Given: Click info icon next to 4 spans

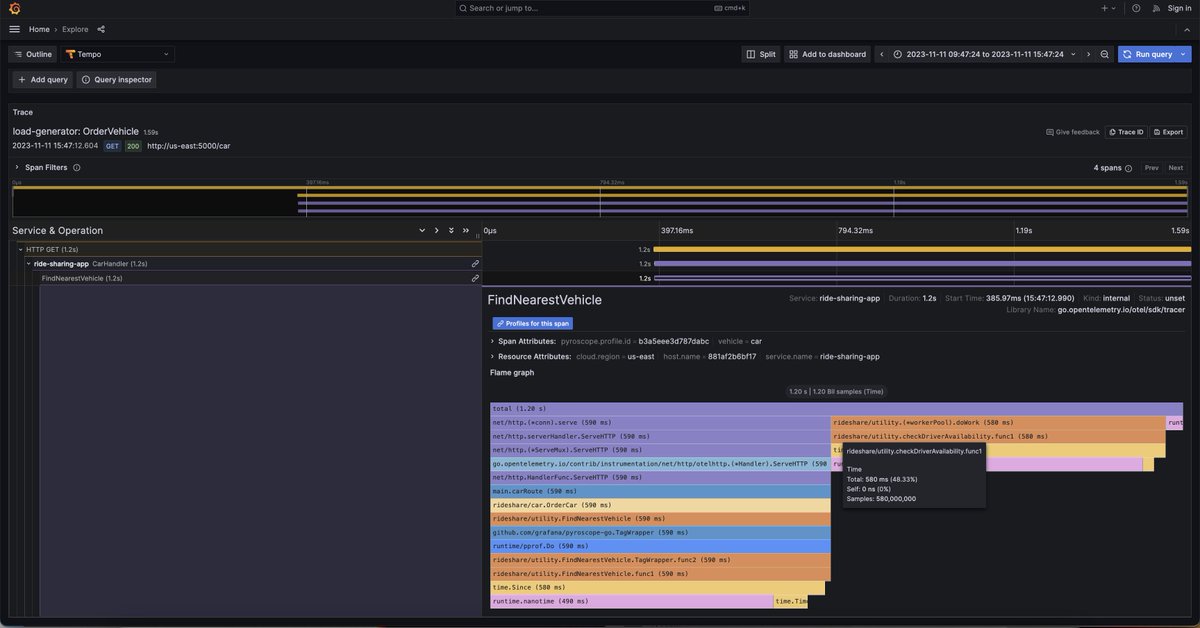Looking at the screenshot, I should (1129, 168).
